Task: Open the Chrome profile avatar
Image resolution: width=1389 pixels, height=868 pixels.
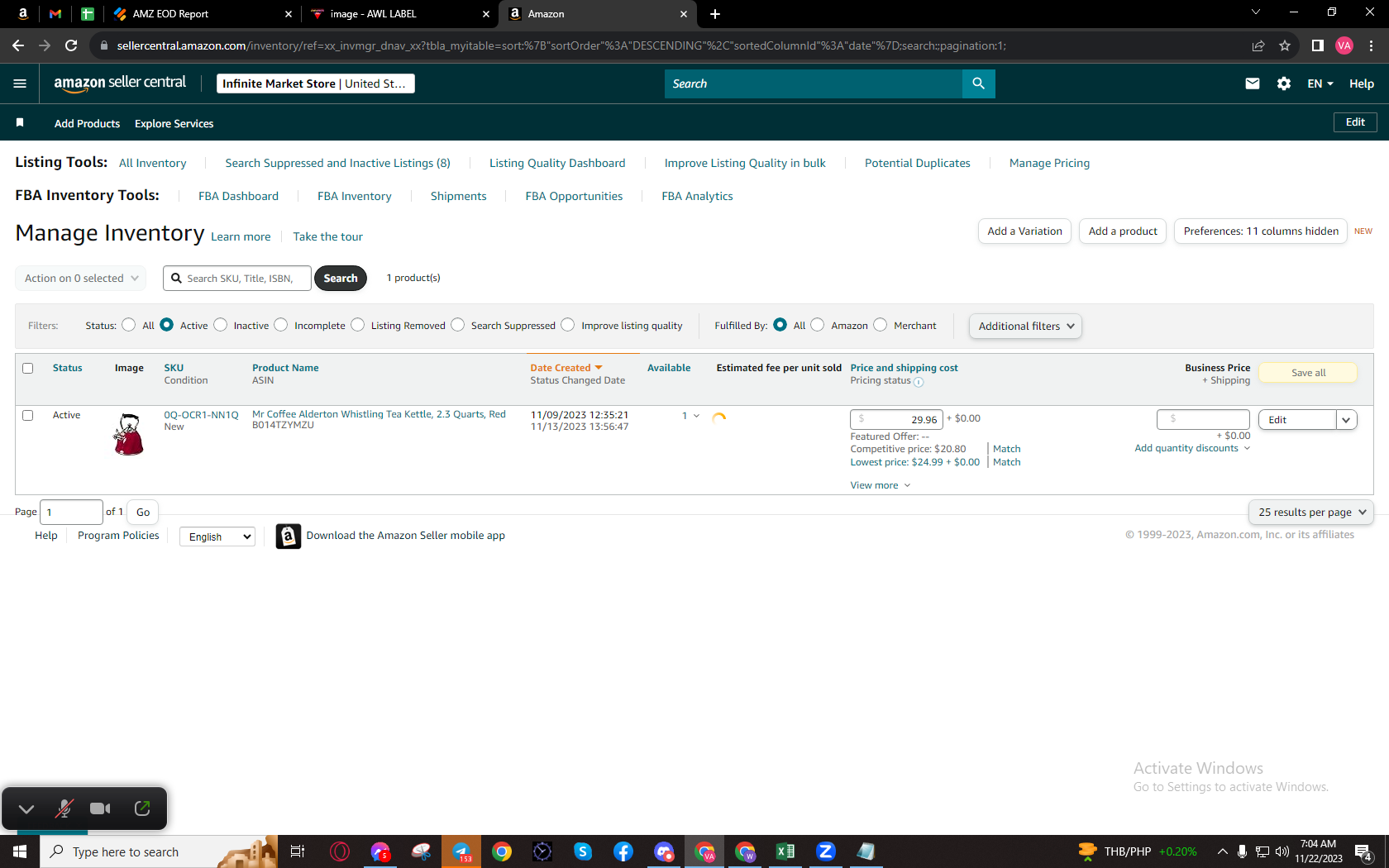Action: [x=1344, y=45]
